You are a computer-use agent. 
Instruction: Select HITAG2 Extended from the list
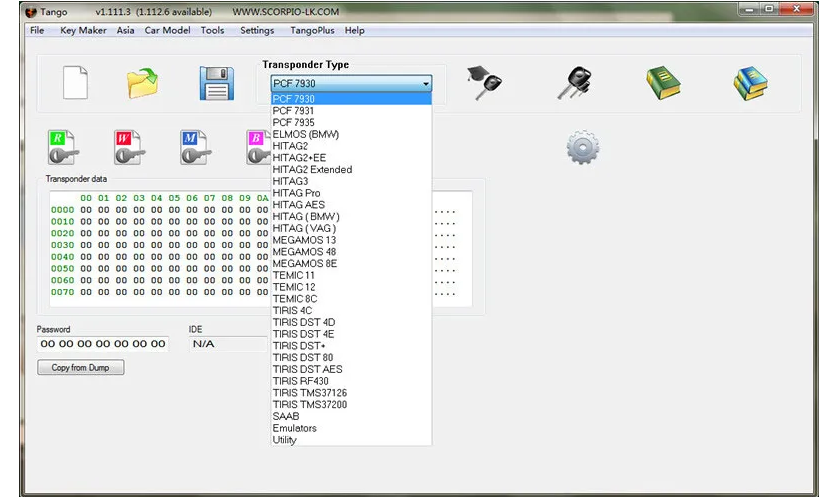tap(312, 170)
